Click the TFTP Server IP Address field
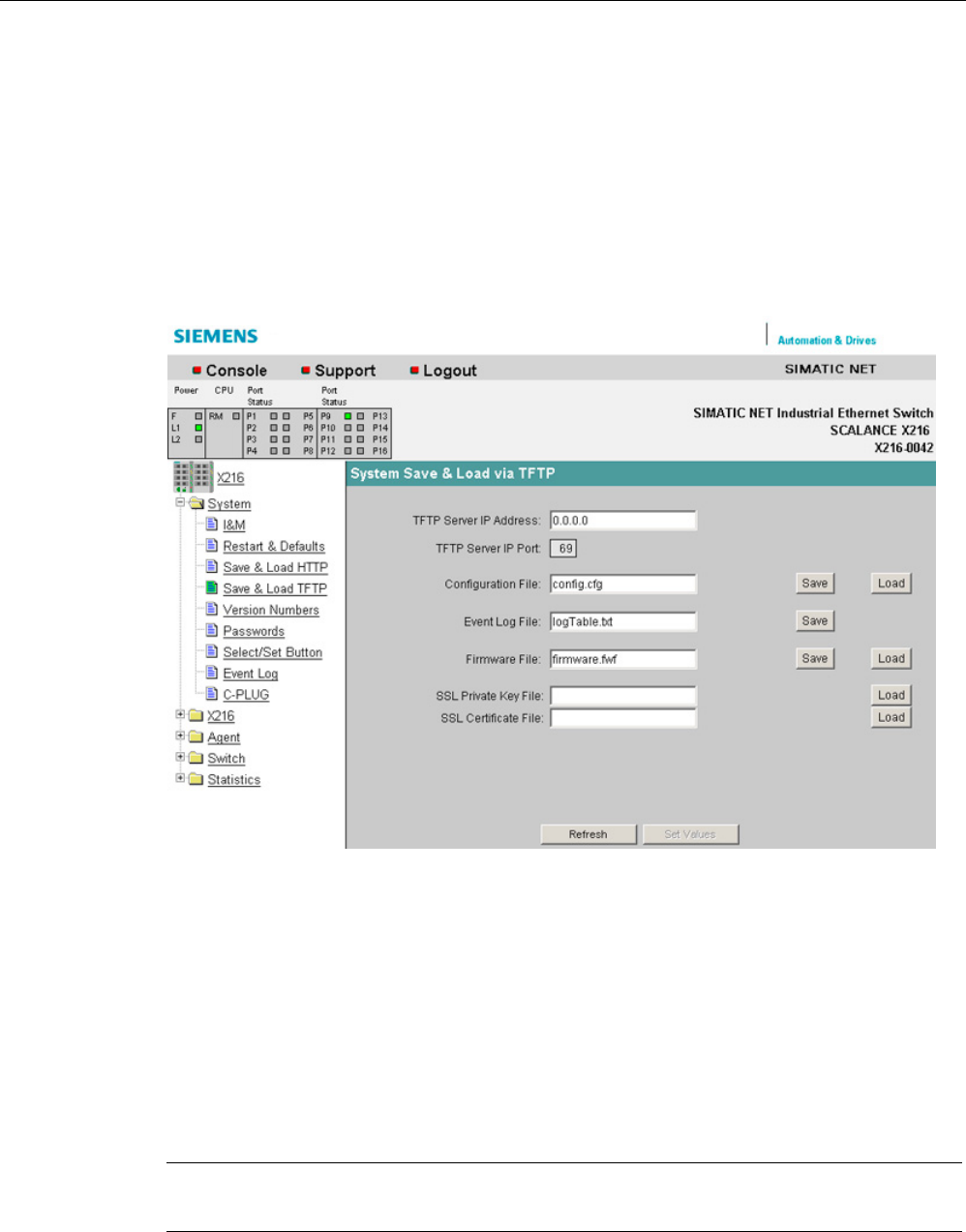Image resolution: width=966 pixels, height=1232 pixels. (x=623, y=521)
